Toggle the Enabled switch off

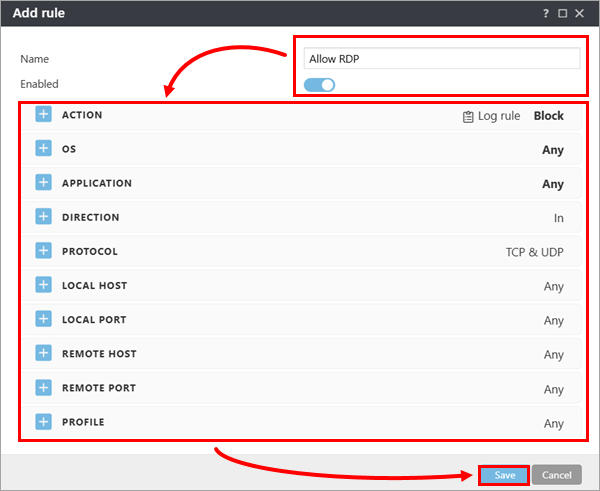click(x=321, y=84)
